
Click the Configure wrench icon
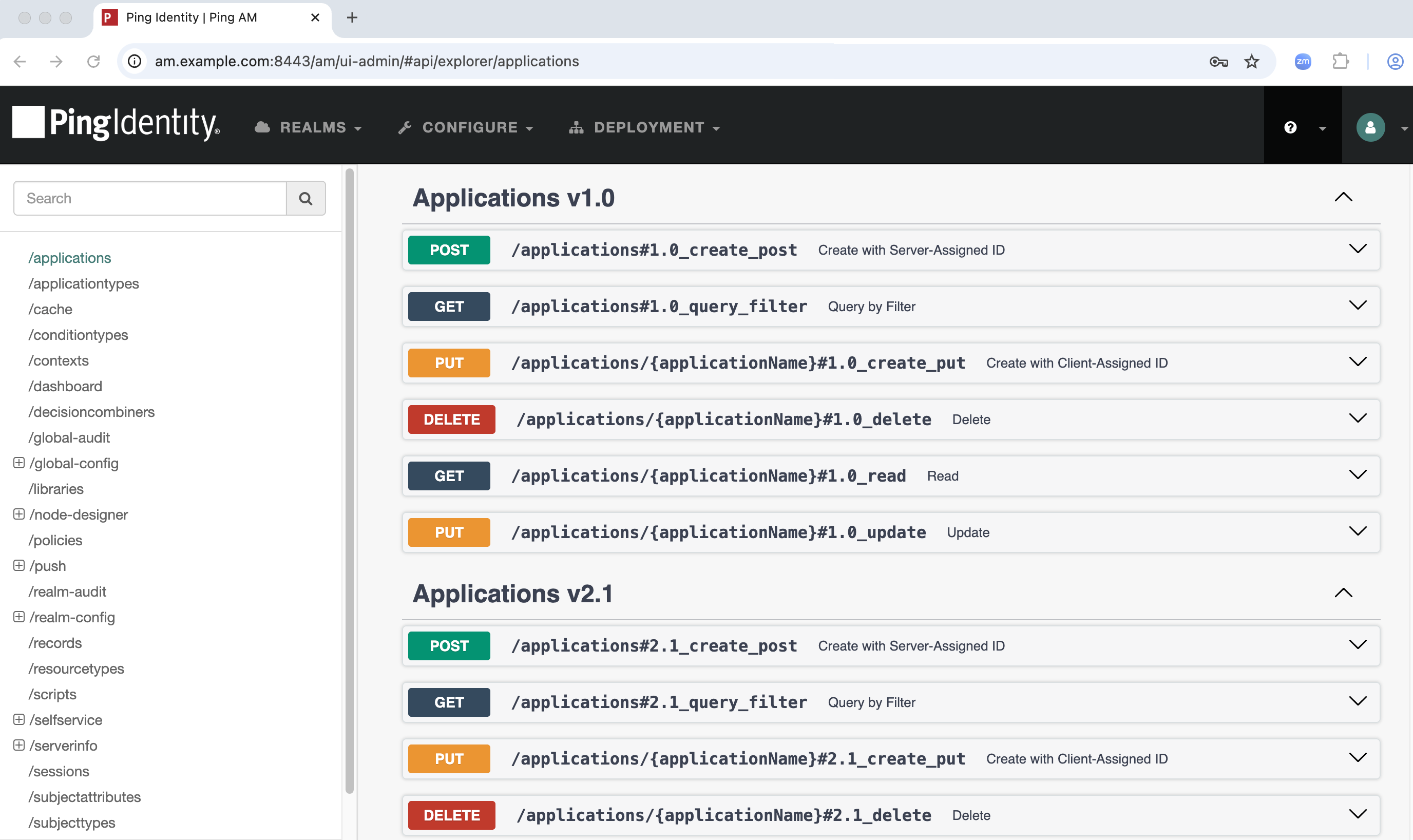(405, 127)
